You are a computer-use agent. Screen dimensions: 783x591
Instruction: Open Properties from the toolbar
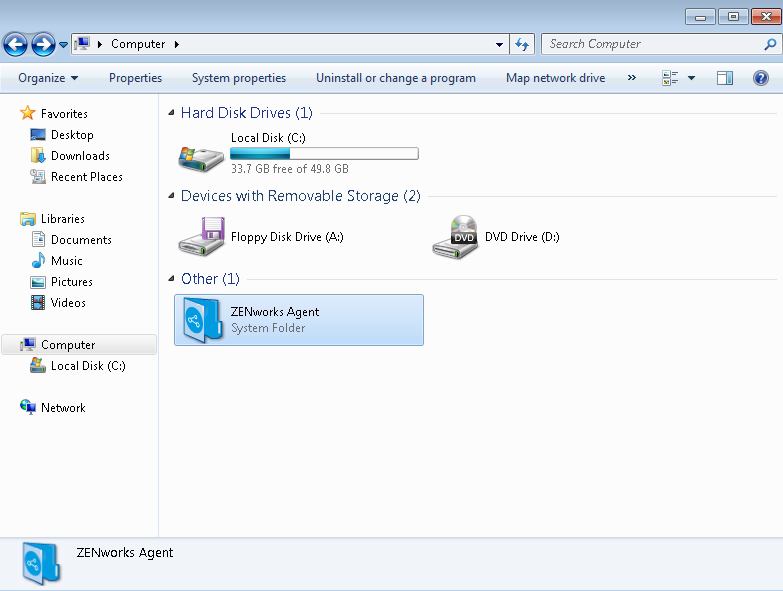135,78
